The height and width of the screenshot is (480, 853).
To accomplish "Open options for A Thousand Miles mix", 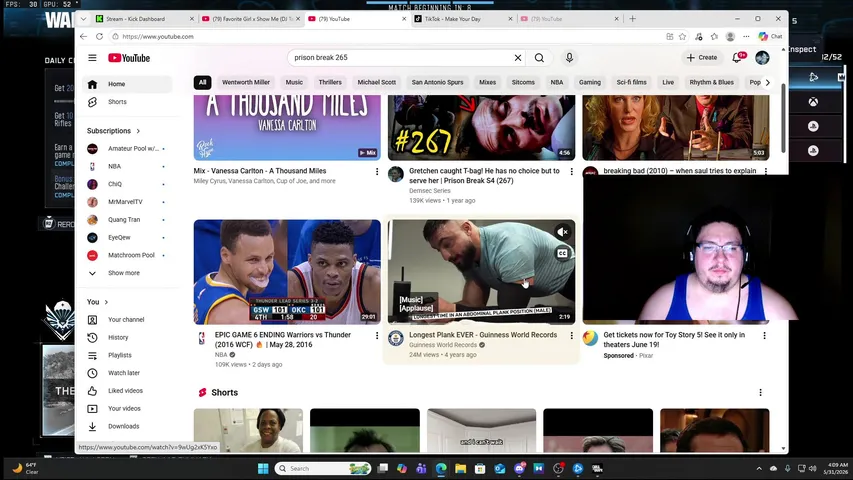I will (x=376, y=171).
